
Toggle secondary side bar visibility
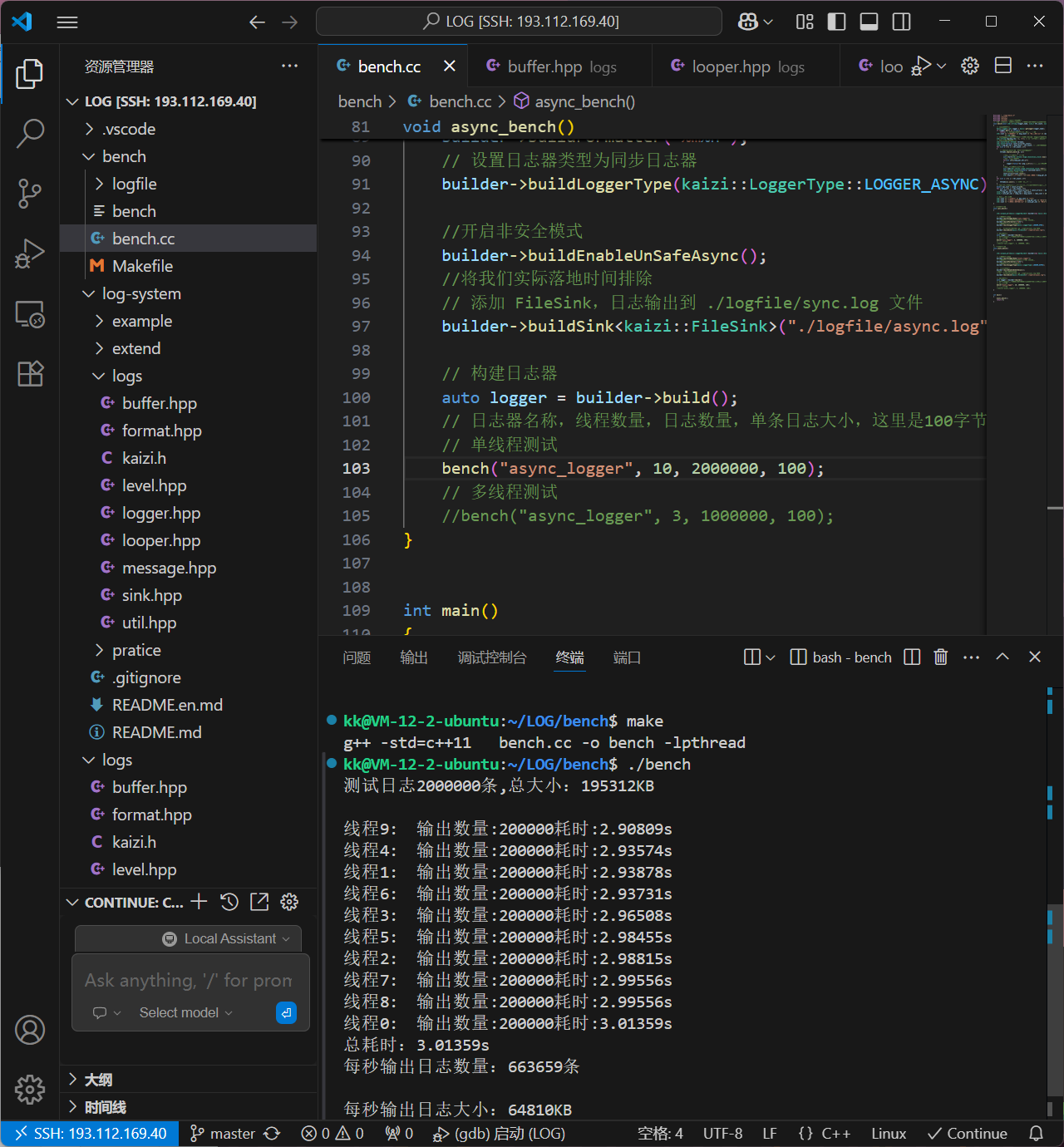click(901, 22)
